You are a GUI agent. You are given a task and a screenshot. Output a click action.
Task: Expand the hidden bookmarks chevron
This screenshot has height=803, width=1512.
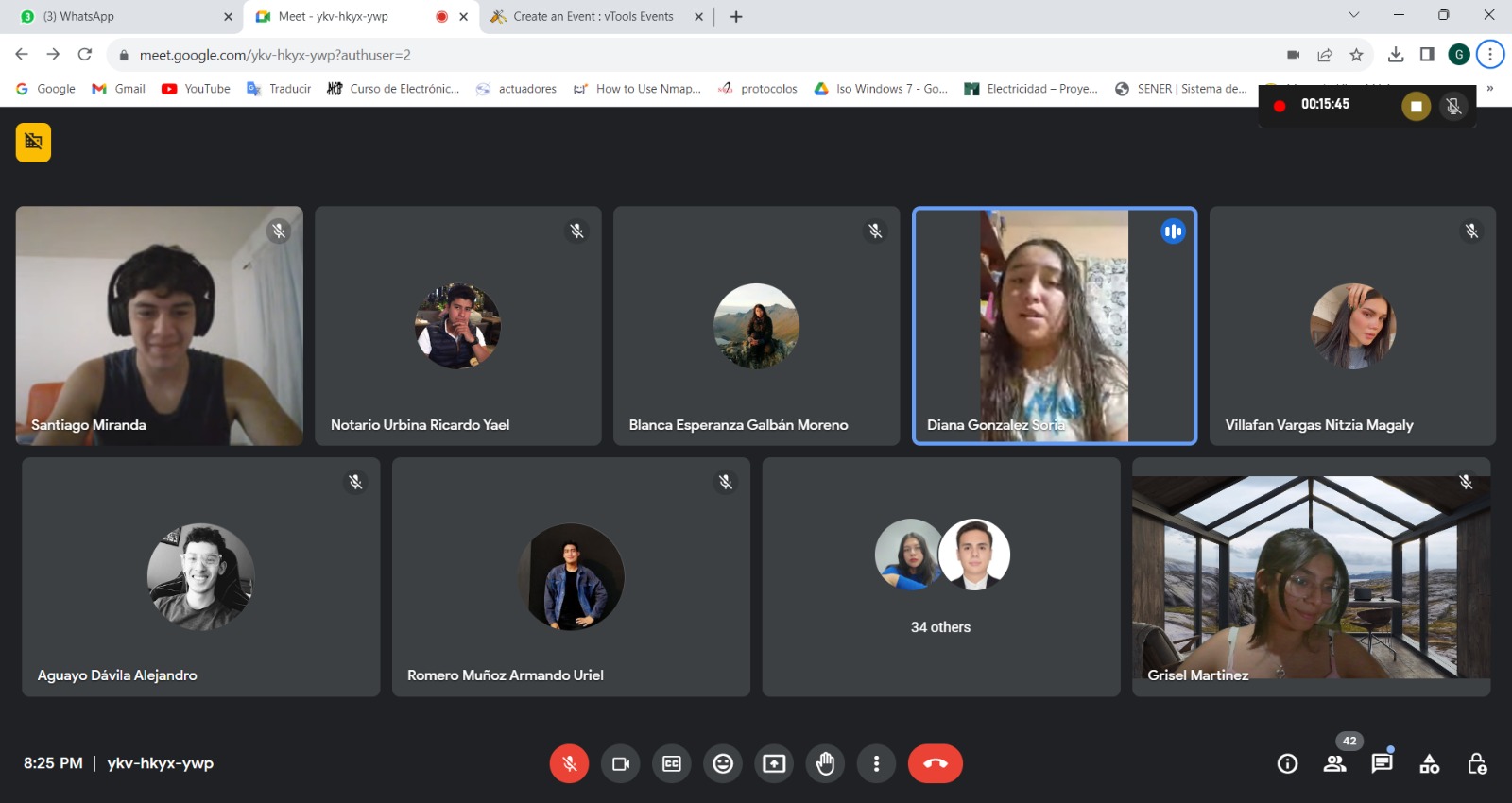click(1490, 88)
